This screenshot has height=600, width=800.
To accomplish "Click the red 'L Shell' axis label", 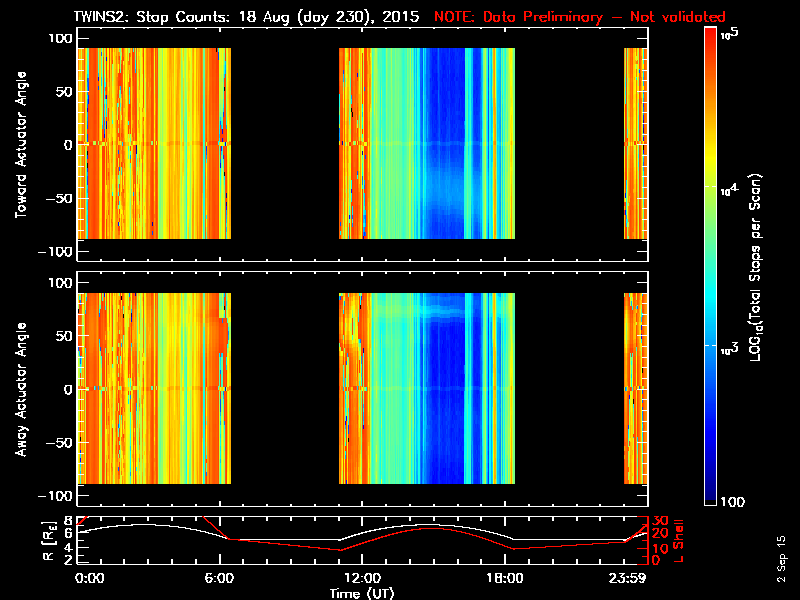I will 679,538.
